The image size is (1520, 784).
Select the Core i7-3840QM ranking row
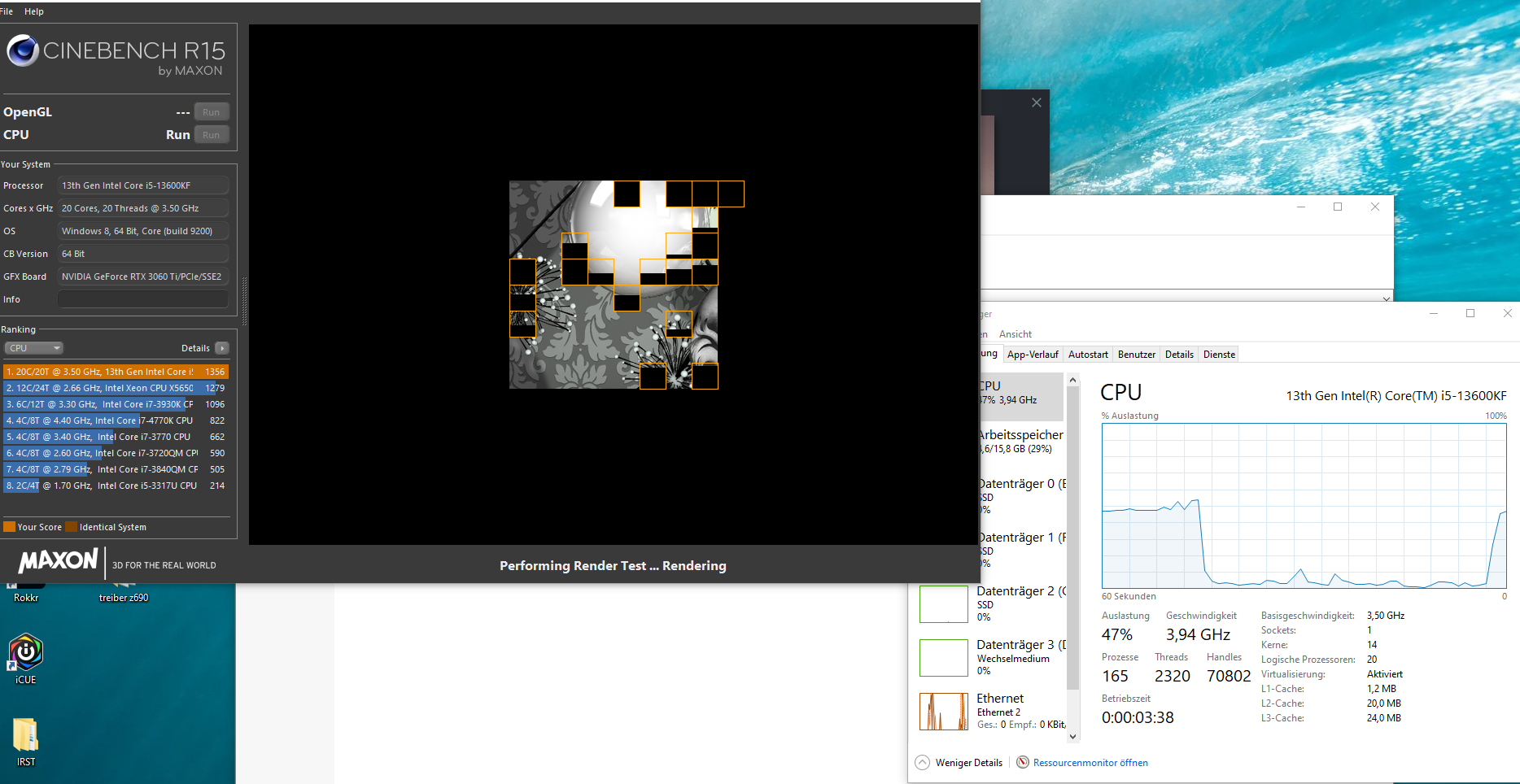point(116,469)
